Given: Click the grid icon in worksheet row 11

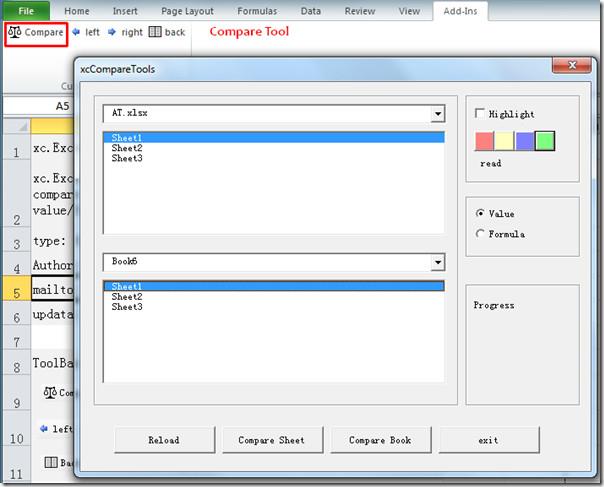Looking at the screenshot, I should pos(51,462).
